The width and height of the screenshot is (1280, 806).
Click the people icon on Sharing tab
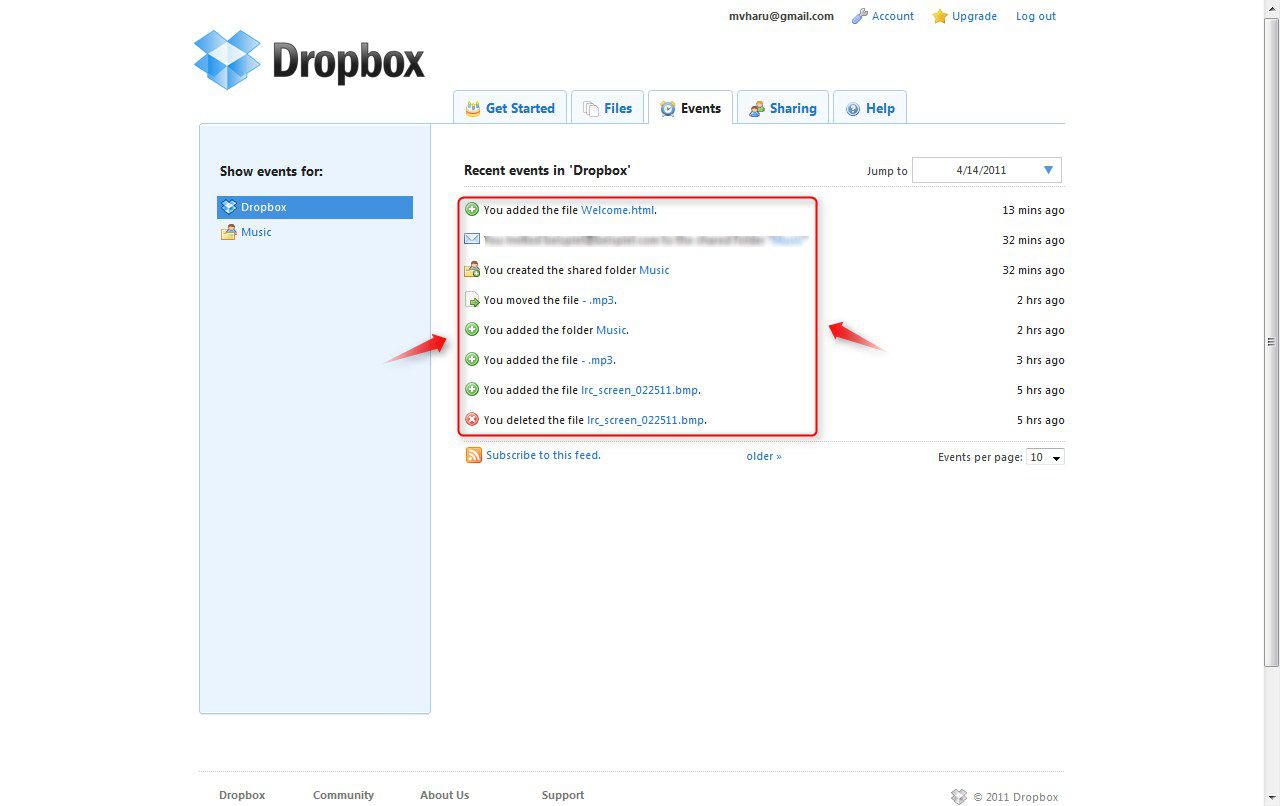(757, 108)
